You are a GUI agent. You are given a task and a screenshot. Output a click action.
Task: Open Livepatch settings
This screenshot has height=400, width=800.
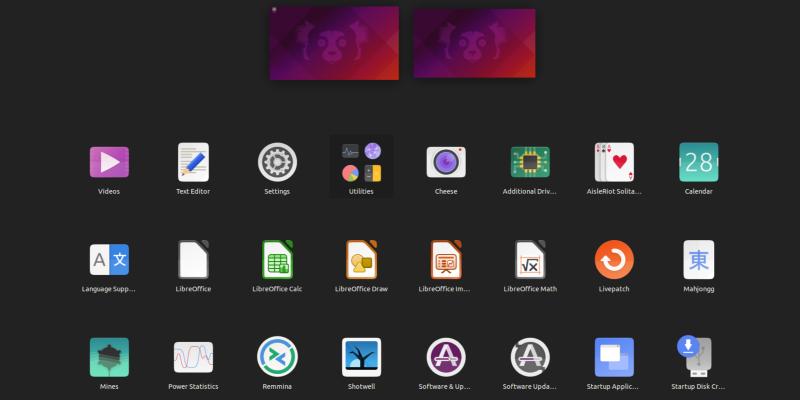click(x=614, y=260)
